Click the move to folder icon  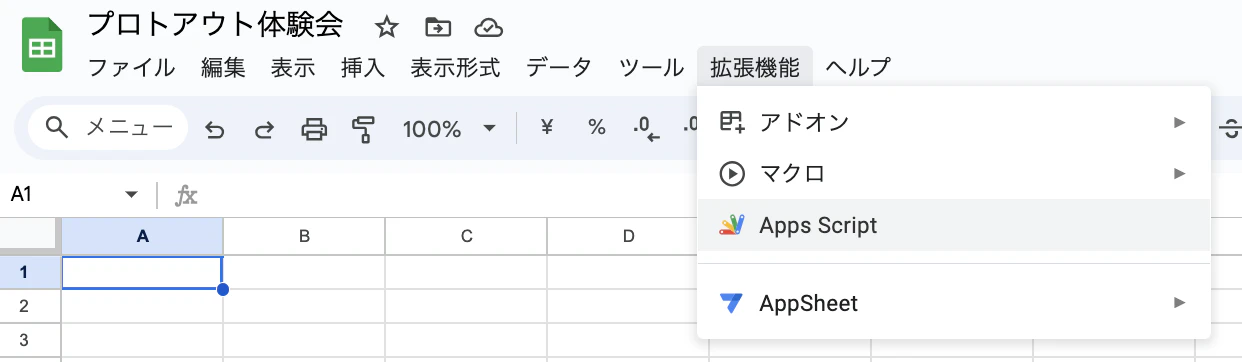click(x=437, y=27)
